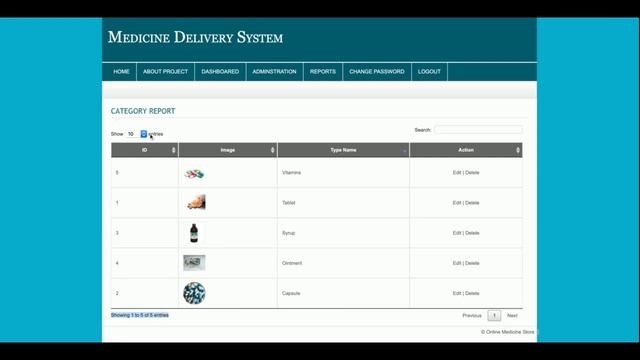This screenshot has width=640, height=360.
Task: Click Logout in the navigation bar
Action: point(429,71)
